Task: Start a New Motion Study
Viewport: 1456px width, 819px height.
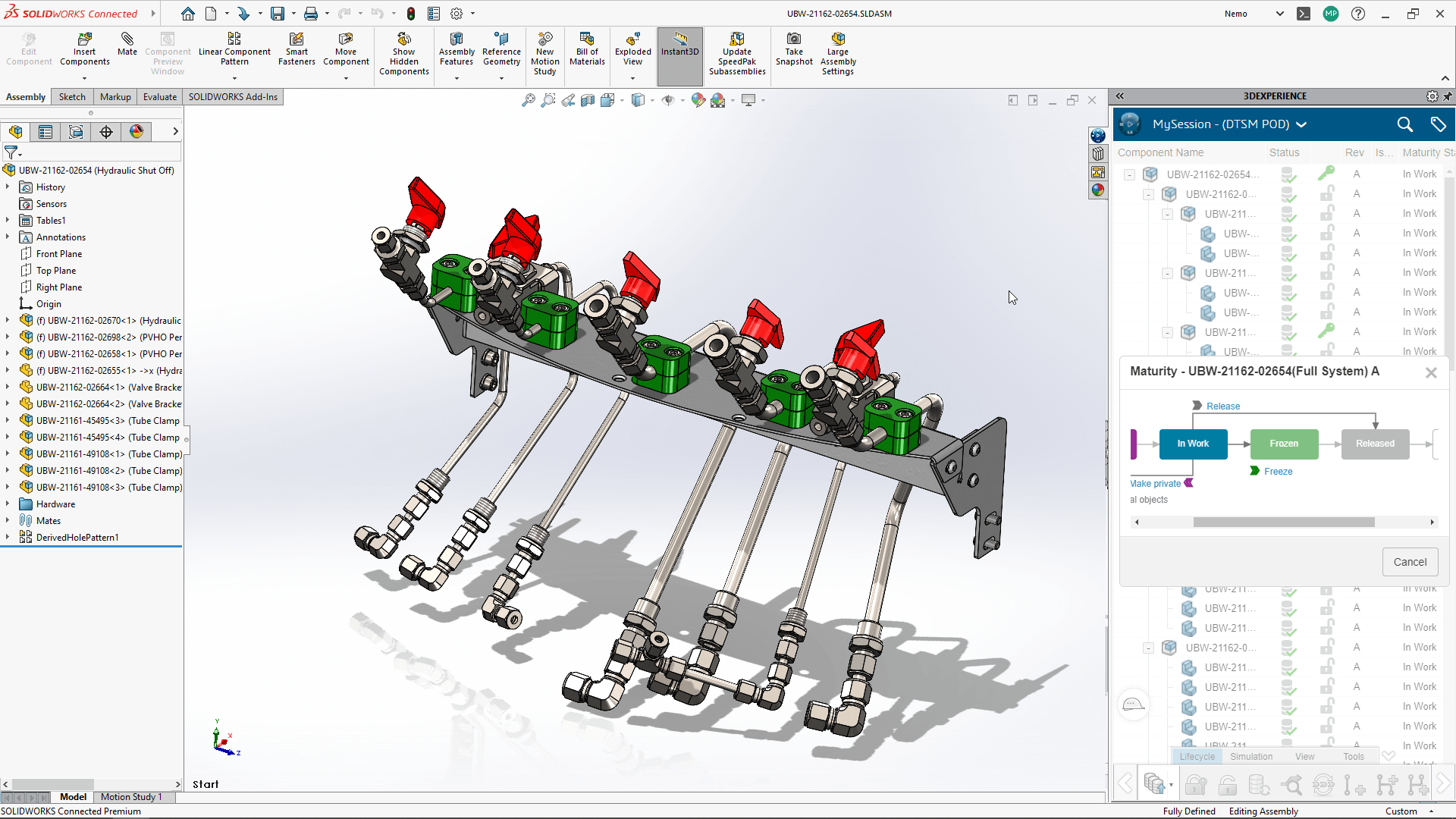Action: 544,53
